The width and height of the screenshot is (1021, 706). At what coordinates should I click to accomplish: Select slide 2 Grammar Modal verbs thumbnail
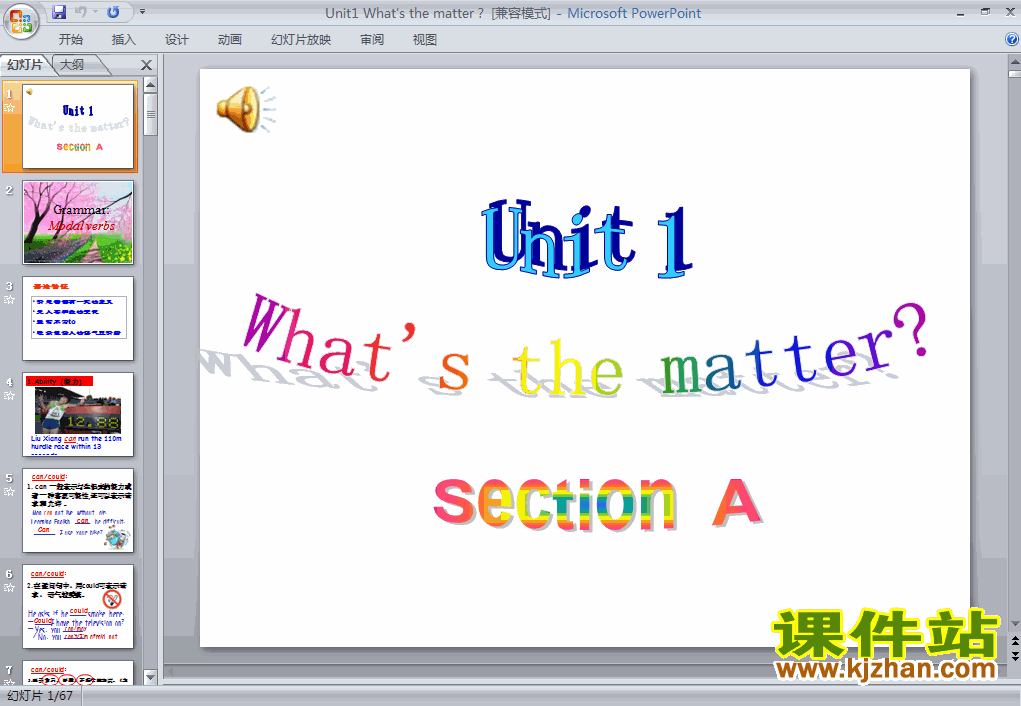click(78, 222)
